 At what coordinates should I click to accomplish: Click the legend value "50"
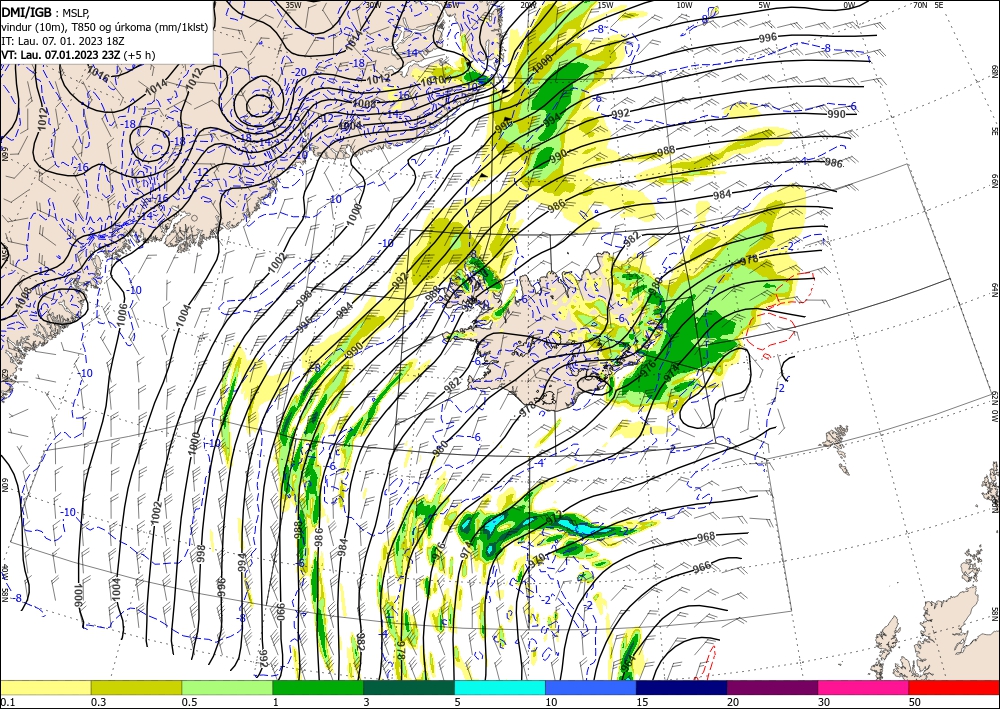tap(915, 702)
